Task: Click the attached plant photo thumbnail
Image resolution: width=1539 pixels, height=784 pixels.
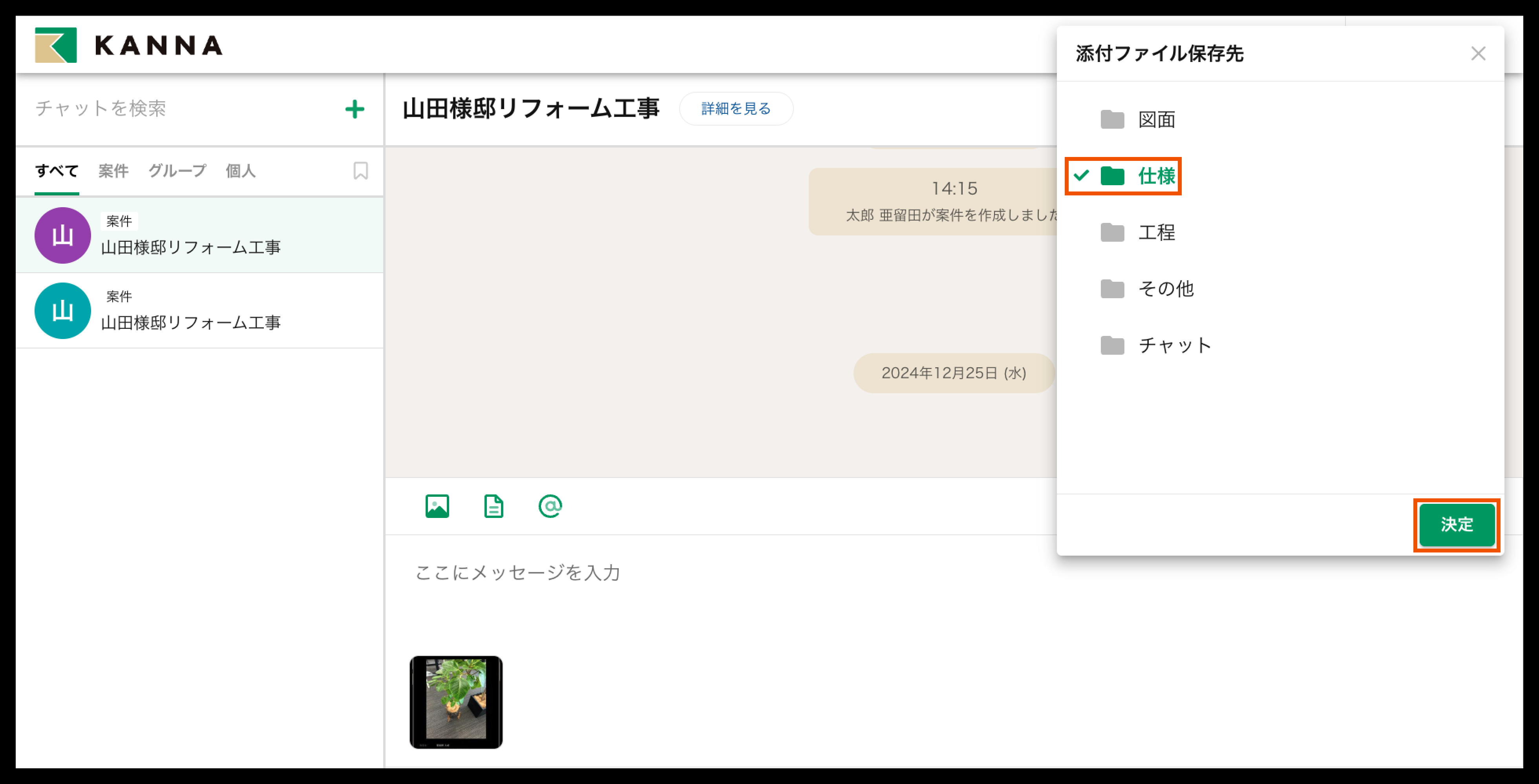Action: coord(456,702)
